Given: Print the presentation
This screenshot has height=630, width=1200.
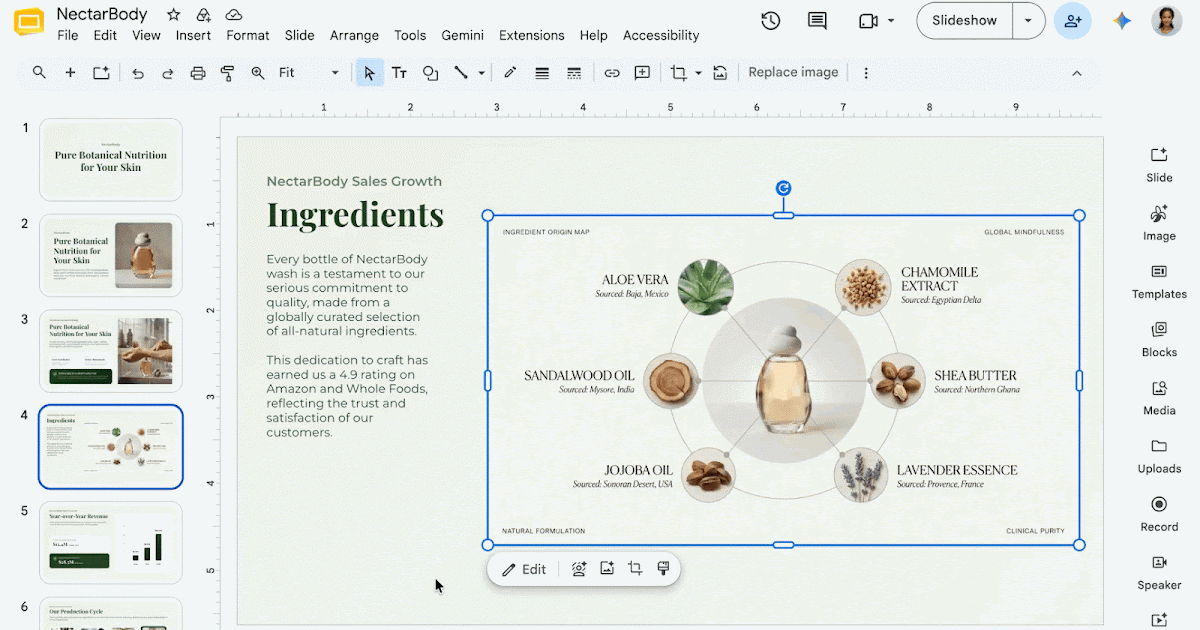Looking at the screenshot, I should 198,73.
